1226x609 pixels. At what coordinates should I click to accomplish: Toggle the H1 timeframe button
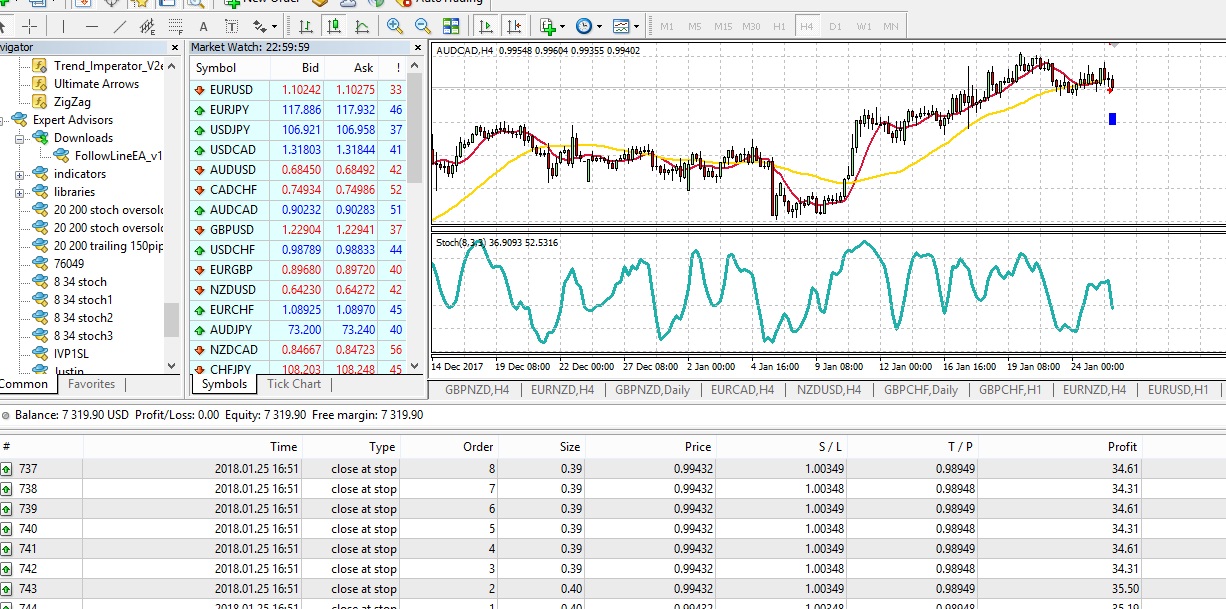(x=779, y=26)
